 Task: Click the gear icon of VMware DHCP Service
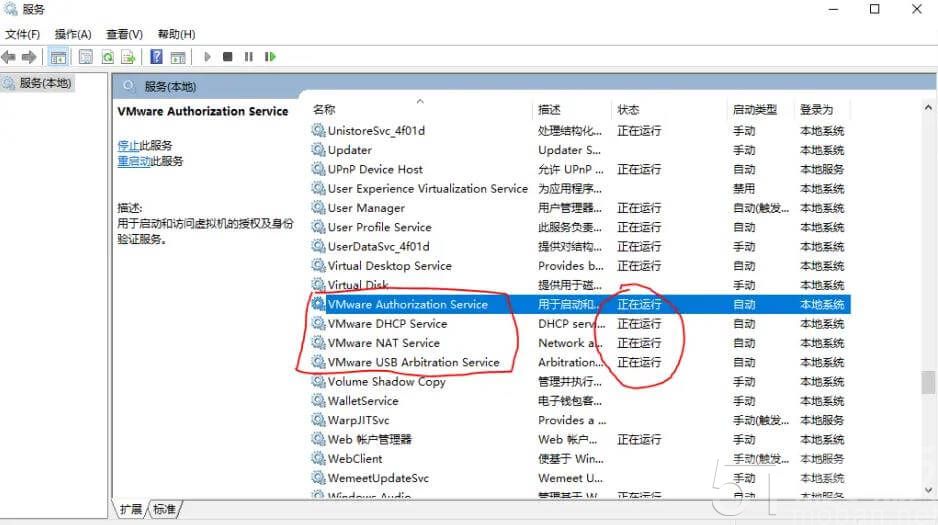tap(318, 323)
